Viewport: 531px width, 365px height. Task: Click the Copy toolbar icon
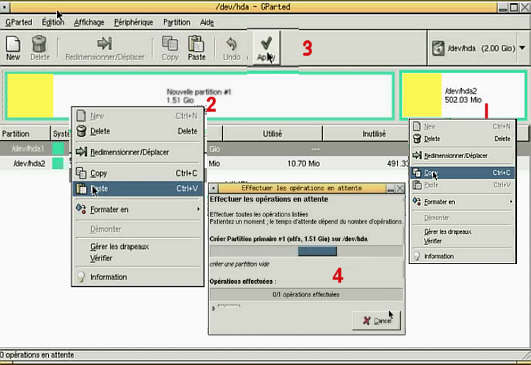pyautogui.click(x=170, y=44)
